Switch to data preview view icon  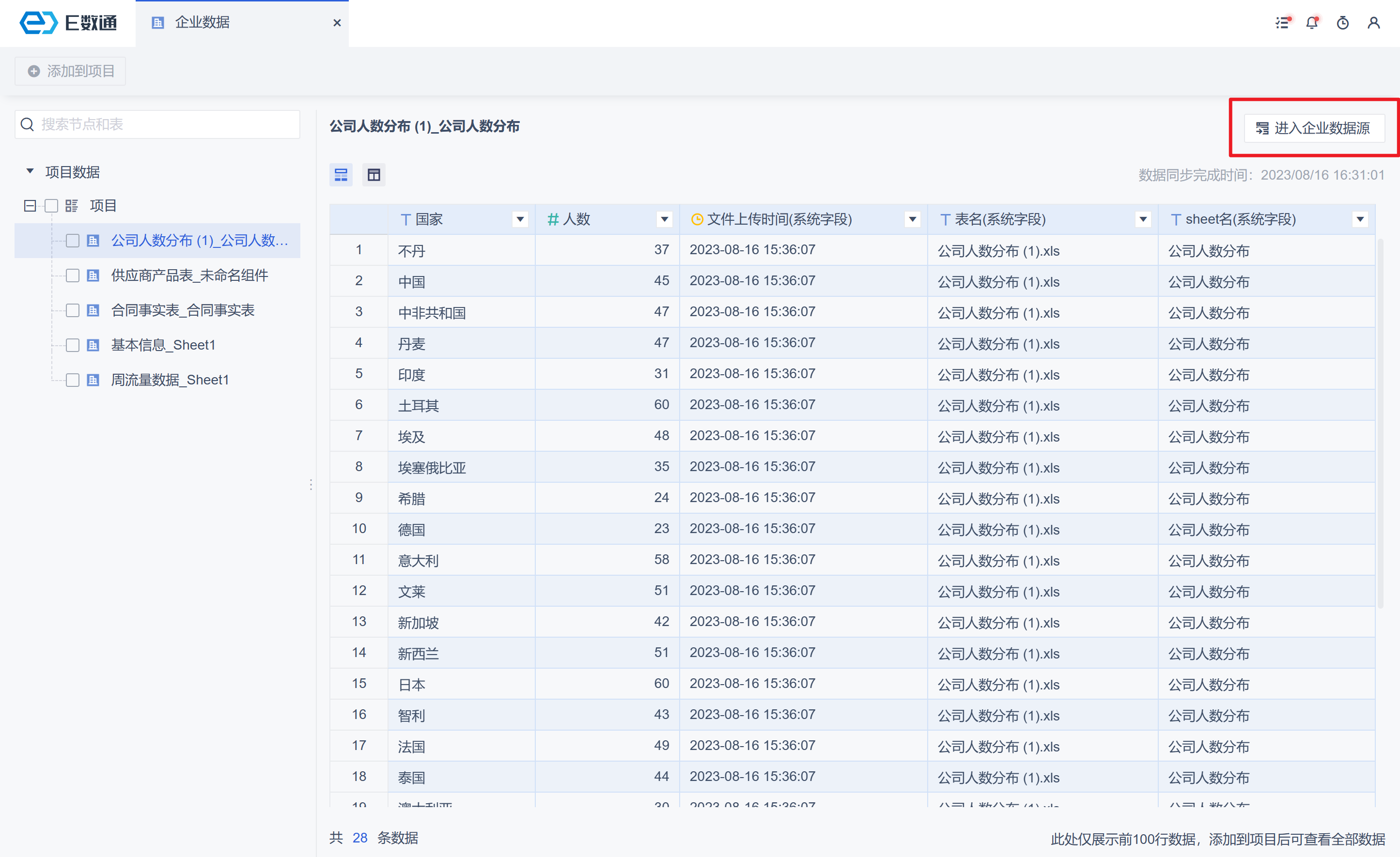coord(341,175)
